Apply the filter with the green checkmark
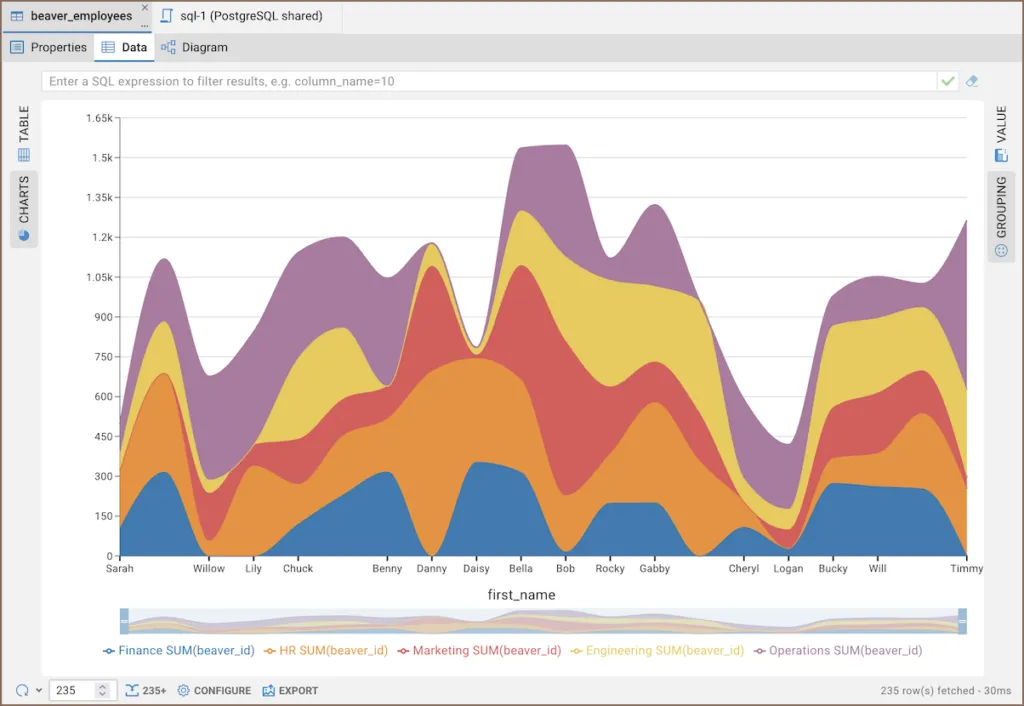Image resolution: width=1024 pixels, height=706 pixels. (x=948, y=81)
